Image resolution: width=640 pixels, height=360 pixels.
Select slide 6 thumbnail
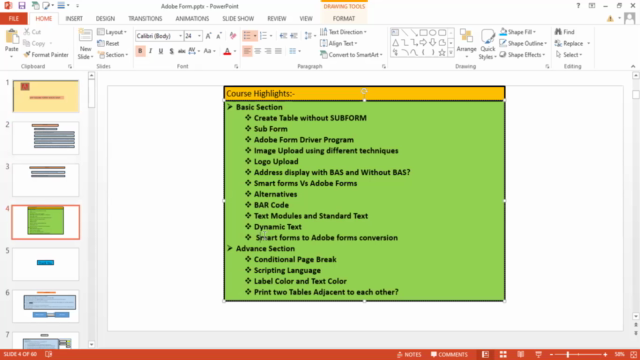click(46, 306)
